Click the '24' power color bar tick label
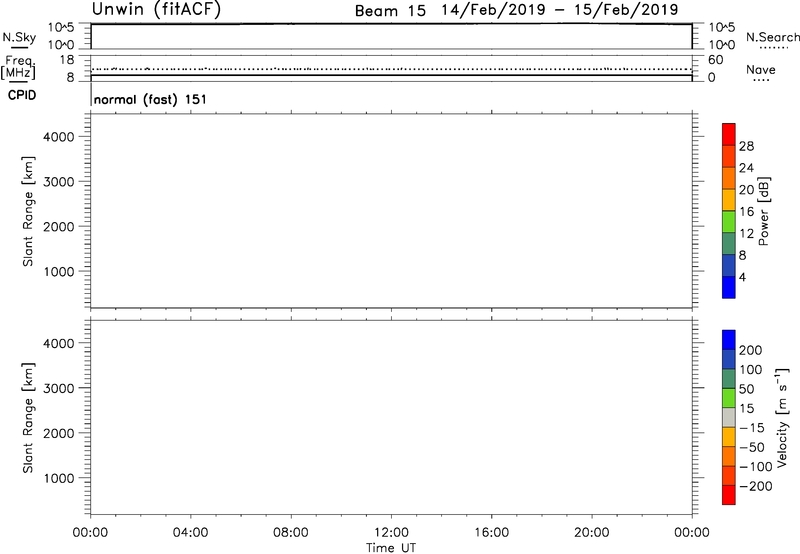 (x=746, y=168)
